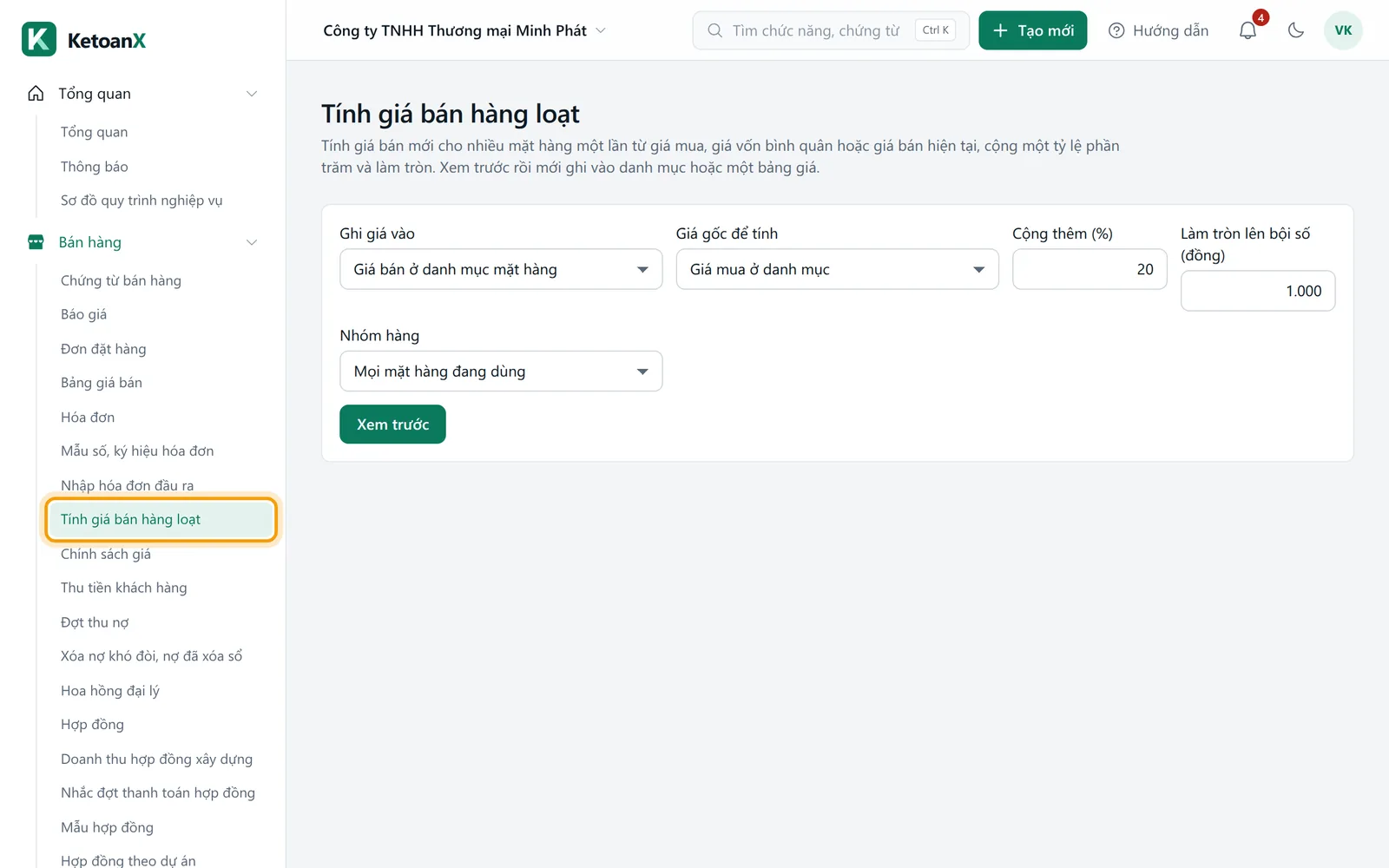Open the Ghi giá vào dropdown
The width and height of the screenshot is (1389, 868).
point(501,269)
